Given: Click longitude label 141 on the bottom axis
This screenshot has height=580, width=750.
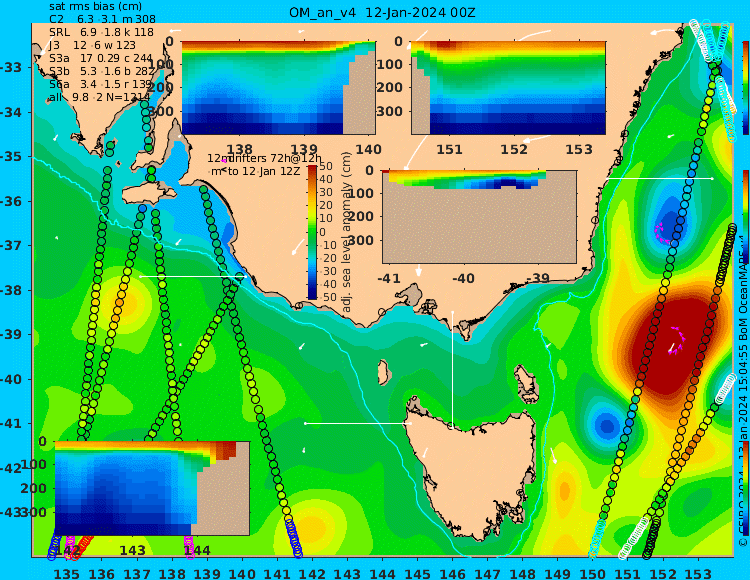Looking at the screenshot, I should [277, 574].
